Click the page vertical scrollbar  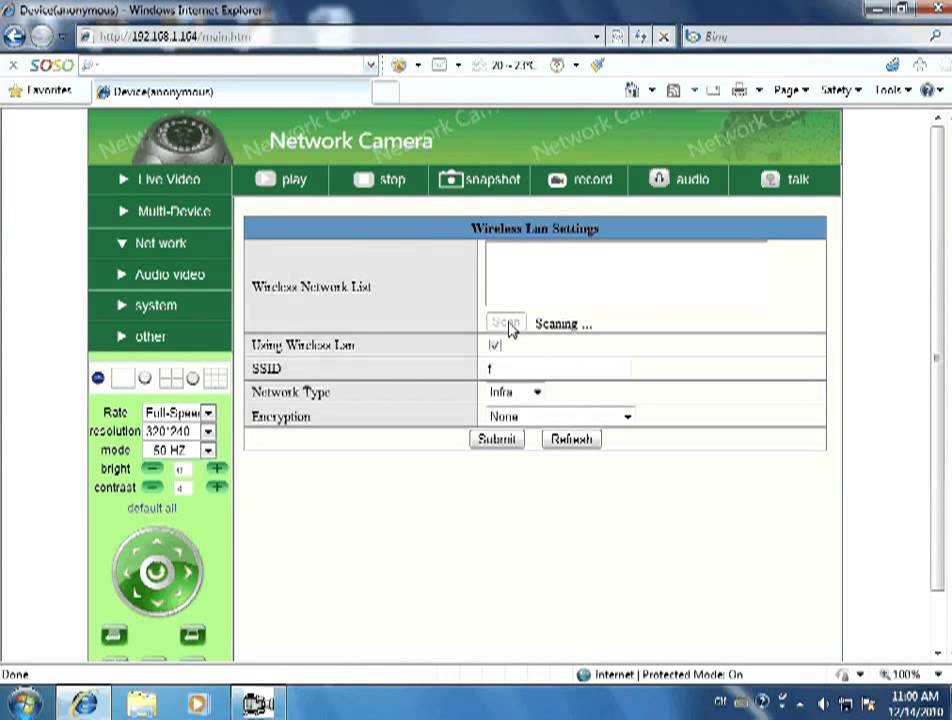tap(937, 356)
